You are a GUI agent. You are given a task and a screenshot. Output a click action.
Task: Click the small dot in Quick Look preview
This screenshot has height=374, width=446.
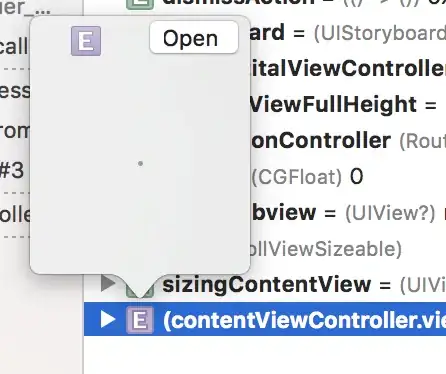coord(140,163)
